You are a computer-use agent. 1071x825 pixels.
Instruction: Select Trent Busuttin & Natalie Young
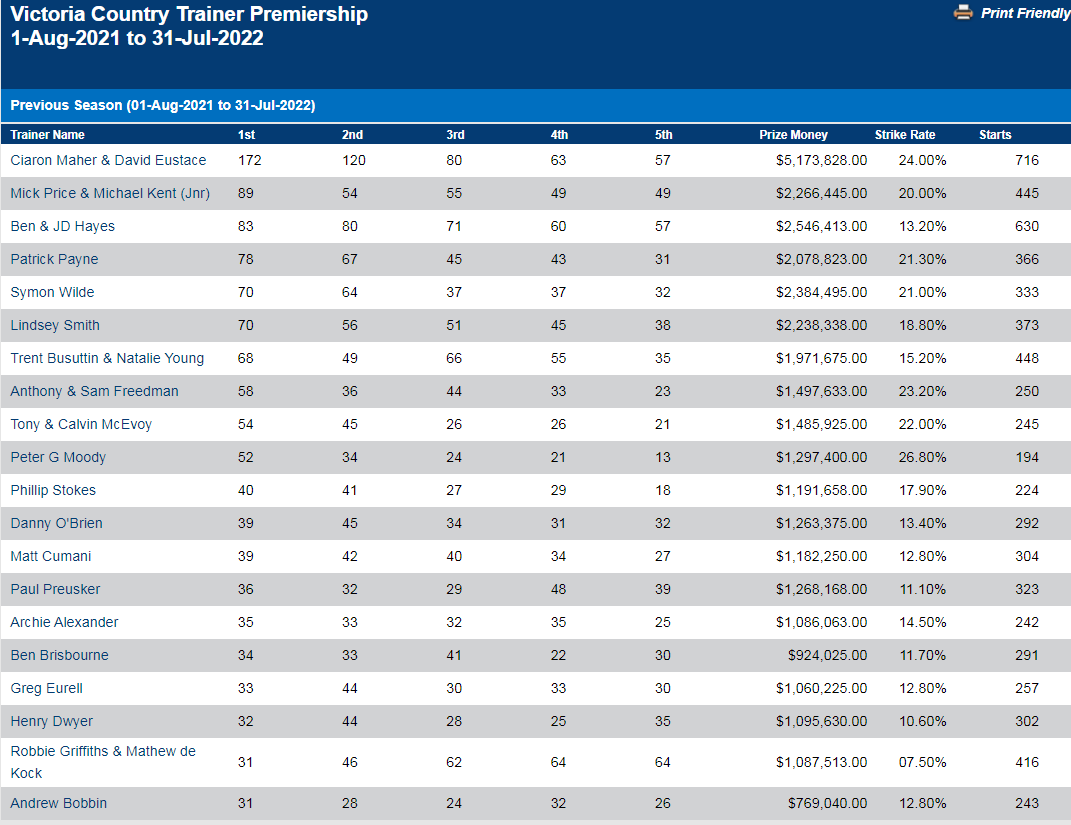point(107,358)
